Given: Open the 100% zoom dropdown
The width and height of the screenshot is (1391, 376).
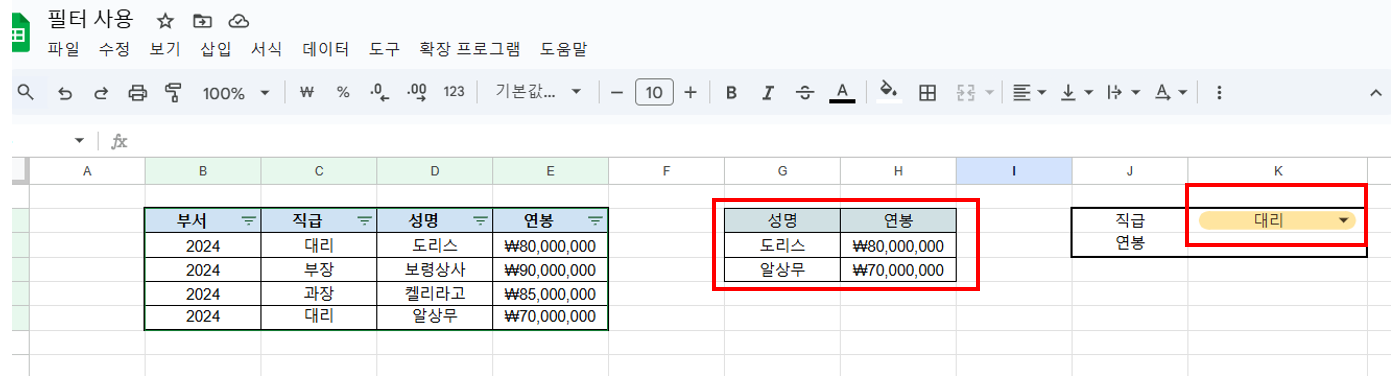Looking at the screenshot, I should [x=236, y=93].
